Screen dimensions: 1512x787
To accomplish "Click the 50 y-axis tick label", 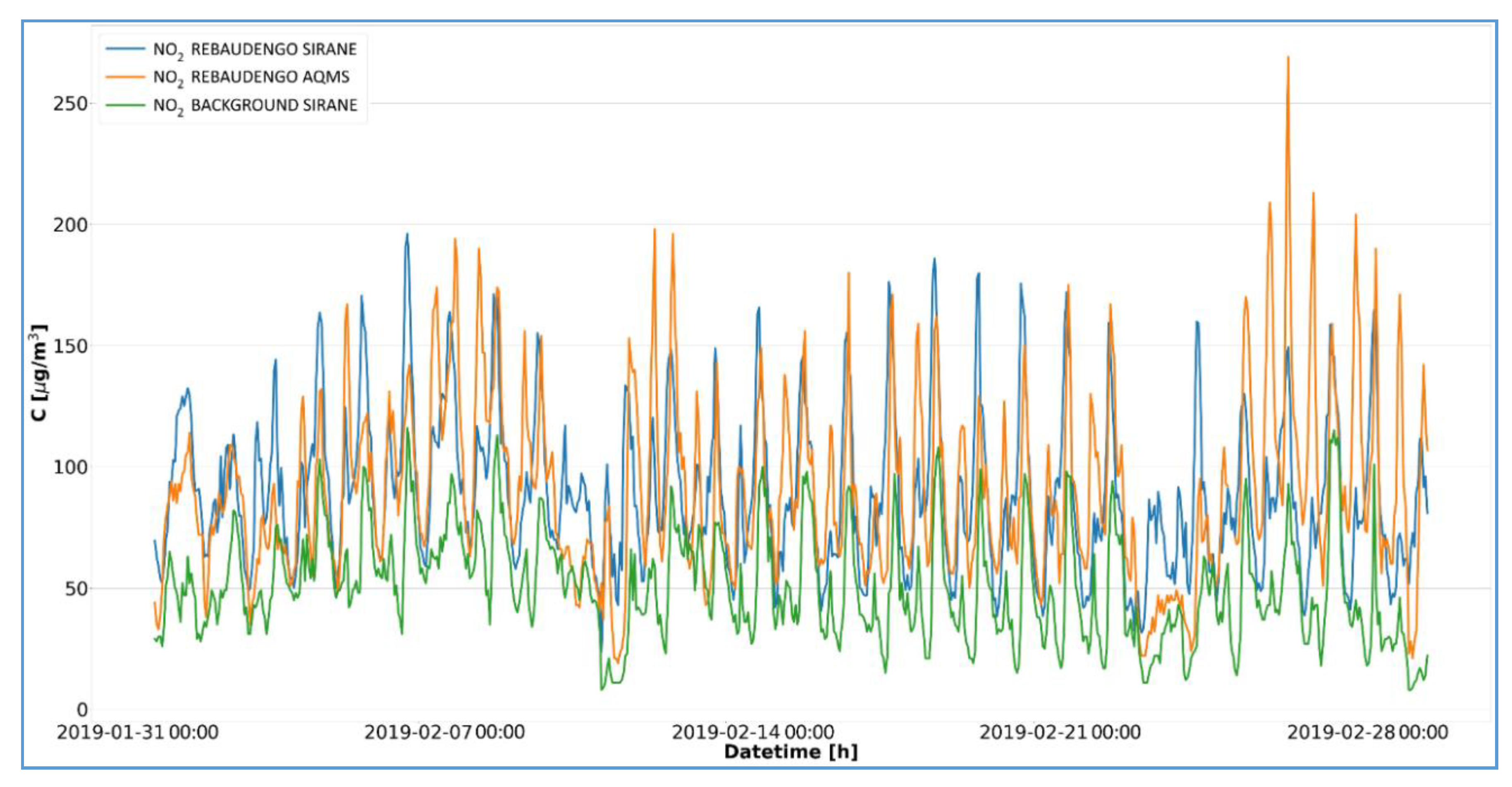I will coord(76,588).
